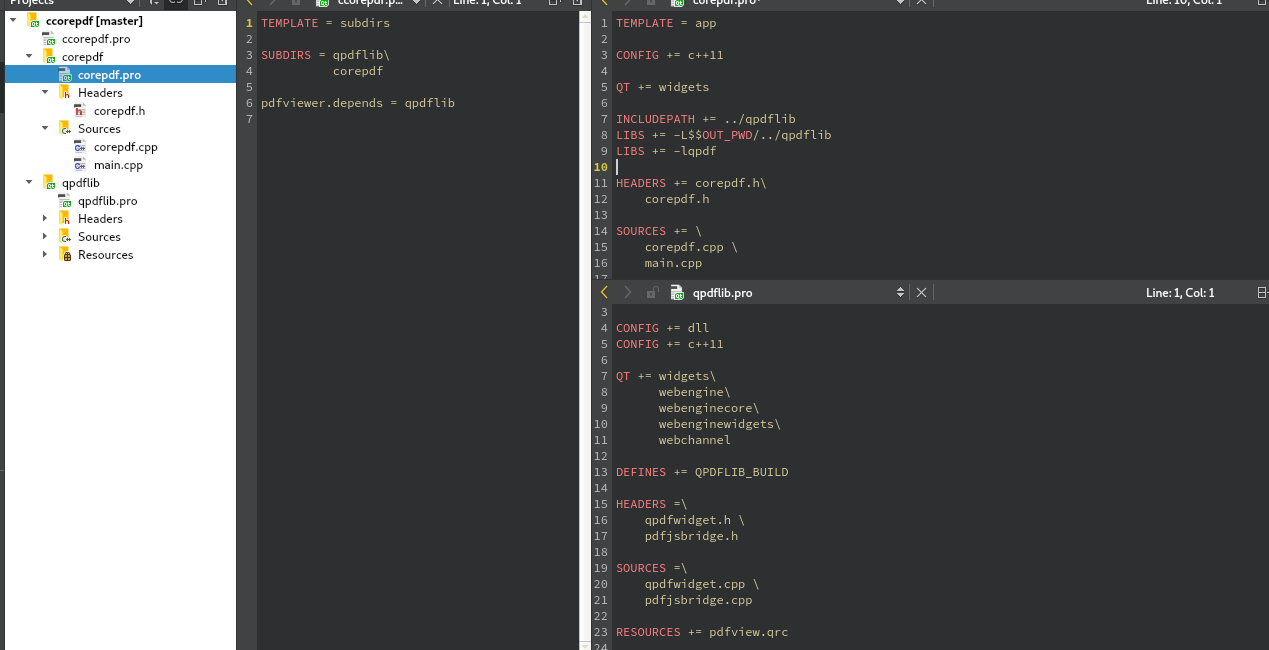Click 'qpdfwidget.cpp \' in the SOURCES list
The width and height of the screenshot is (1269, 650).
702,584
